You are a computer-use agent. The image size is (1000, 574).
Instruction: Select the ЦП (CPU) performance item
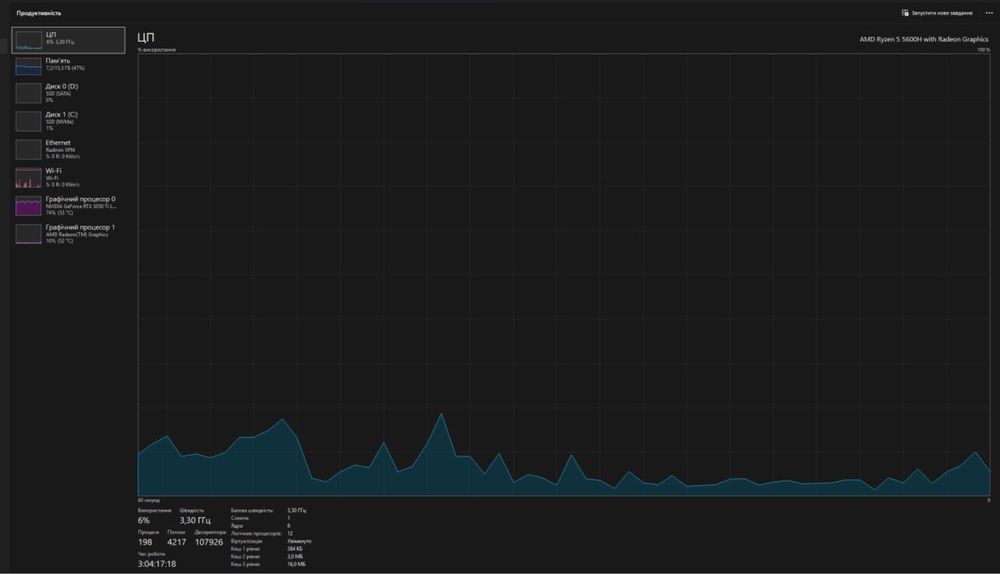point(68,40)
